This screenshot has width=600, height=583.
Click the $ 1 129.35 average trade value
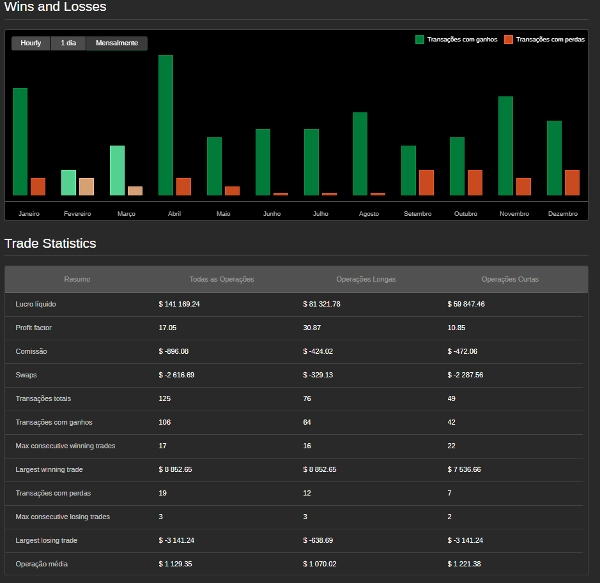[x=175, y=564]
